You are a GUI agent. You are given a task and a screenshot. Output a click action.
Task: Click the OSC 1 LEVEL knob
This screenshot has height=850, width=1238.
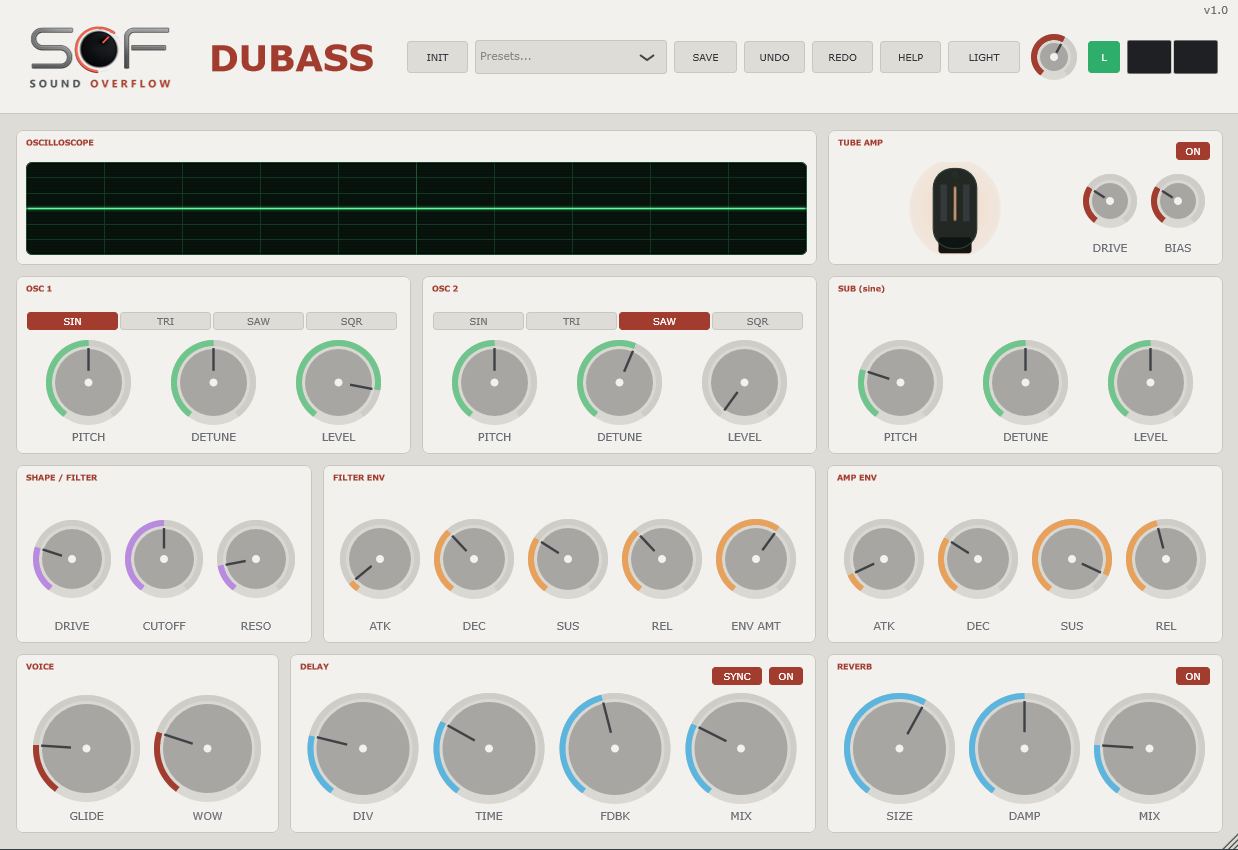(338, 382)
